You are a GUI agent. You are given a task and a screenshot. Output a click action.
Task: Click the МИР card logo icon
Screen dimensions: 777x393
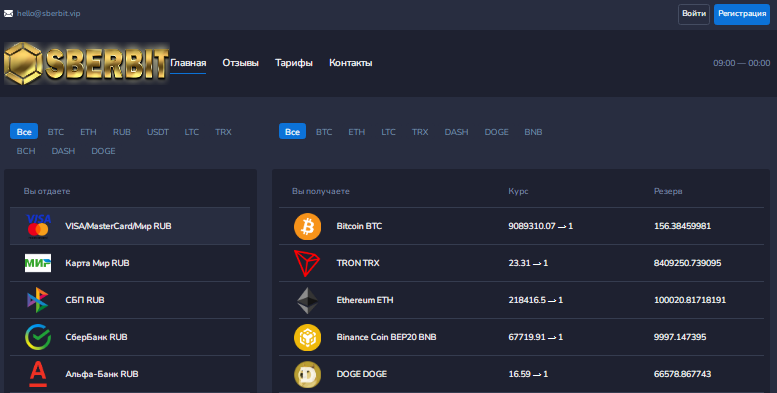[38, 263]
